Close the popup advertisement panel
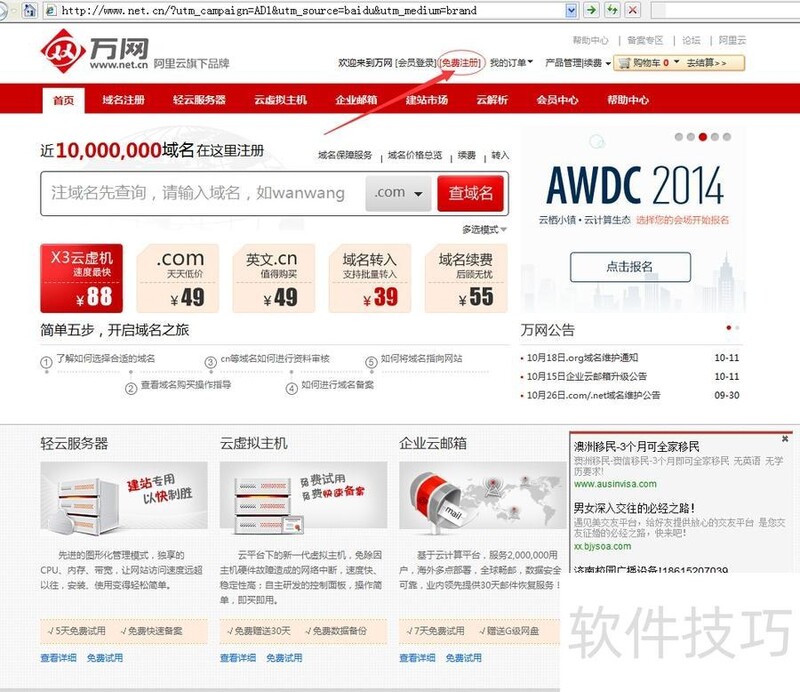The width and height of the screenshot is (800, 692). (785, 438)
